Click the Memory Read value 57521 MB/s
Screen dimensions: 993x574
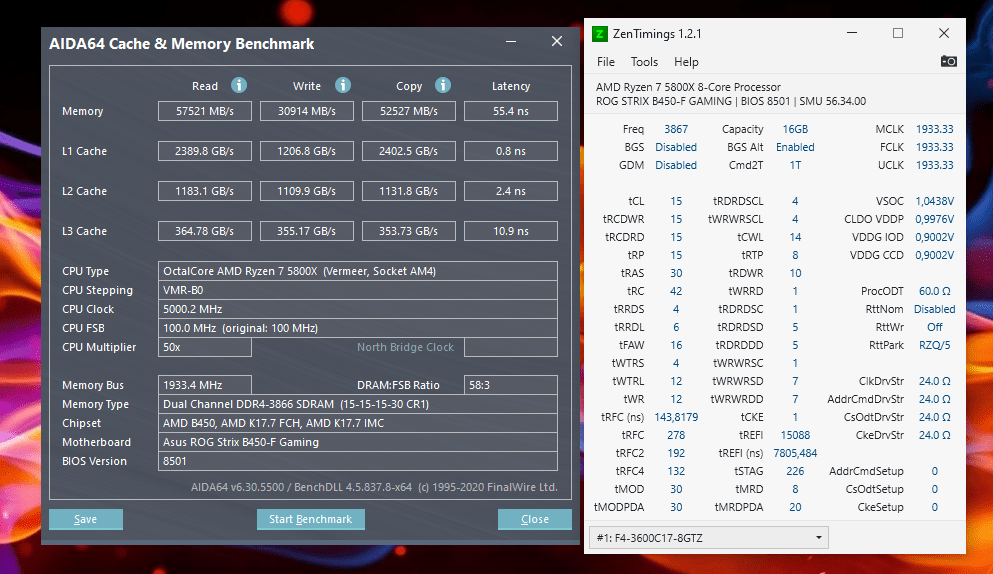coord(205,111)
